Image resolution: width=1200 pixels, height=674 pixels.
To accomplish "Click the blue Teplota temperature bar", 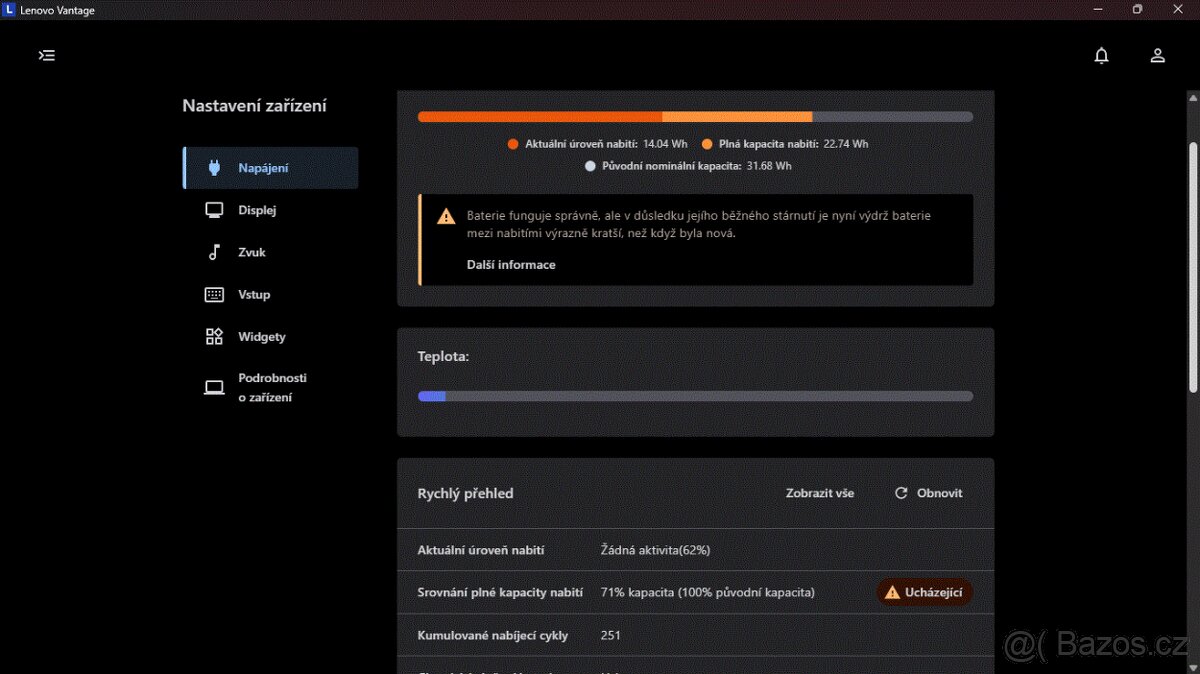I will coord(431,396).
